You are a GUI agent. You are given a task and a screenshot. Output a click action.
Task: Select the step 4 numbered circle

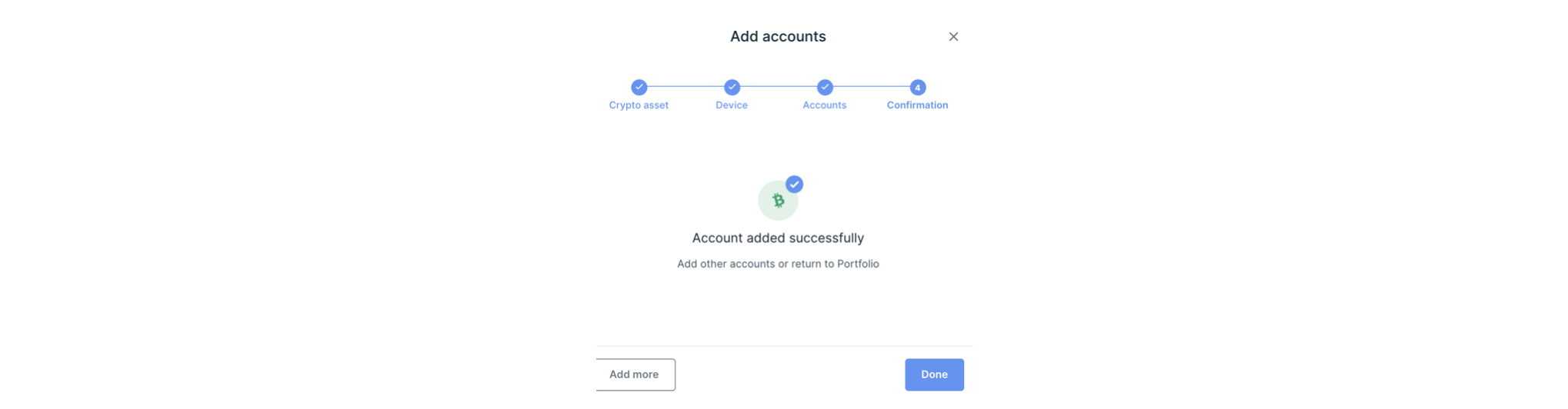coord(917,87)
